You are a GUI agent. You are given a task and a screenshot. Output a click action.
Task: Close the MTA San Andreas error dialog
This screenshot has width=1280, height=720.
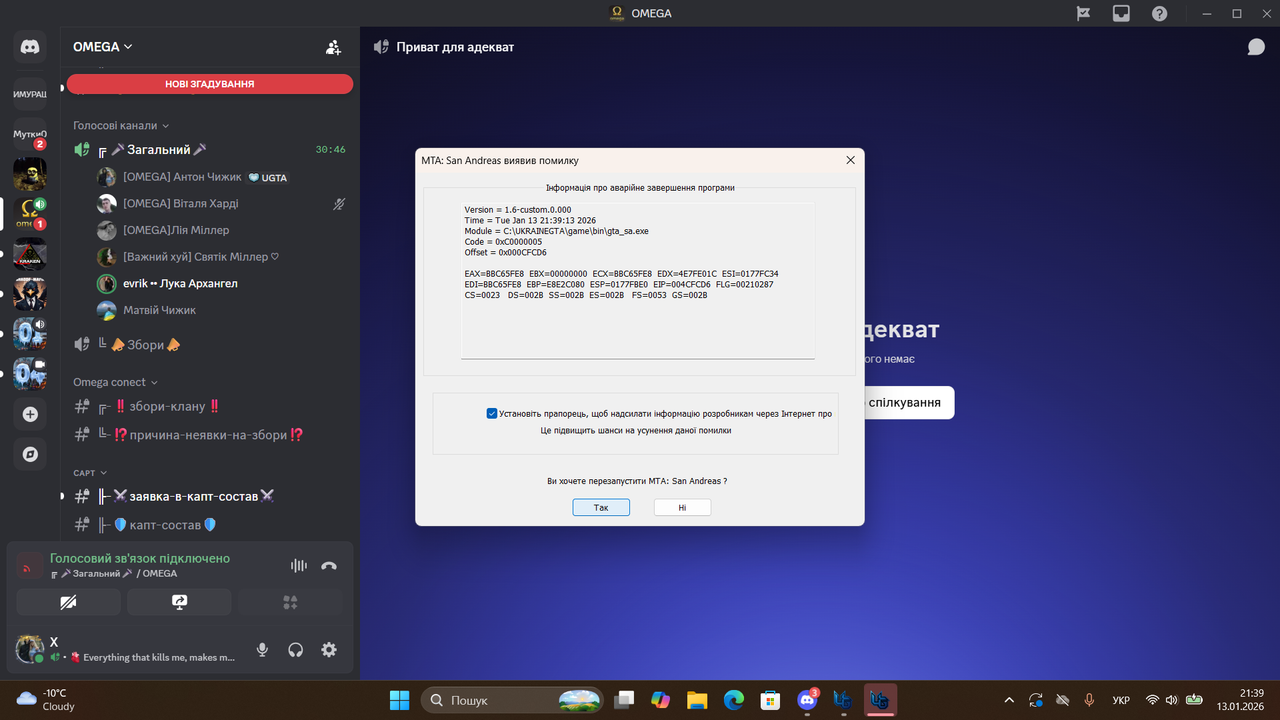click(x=850, y=160)
